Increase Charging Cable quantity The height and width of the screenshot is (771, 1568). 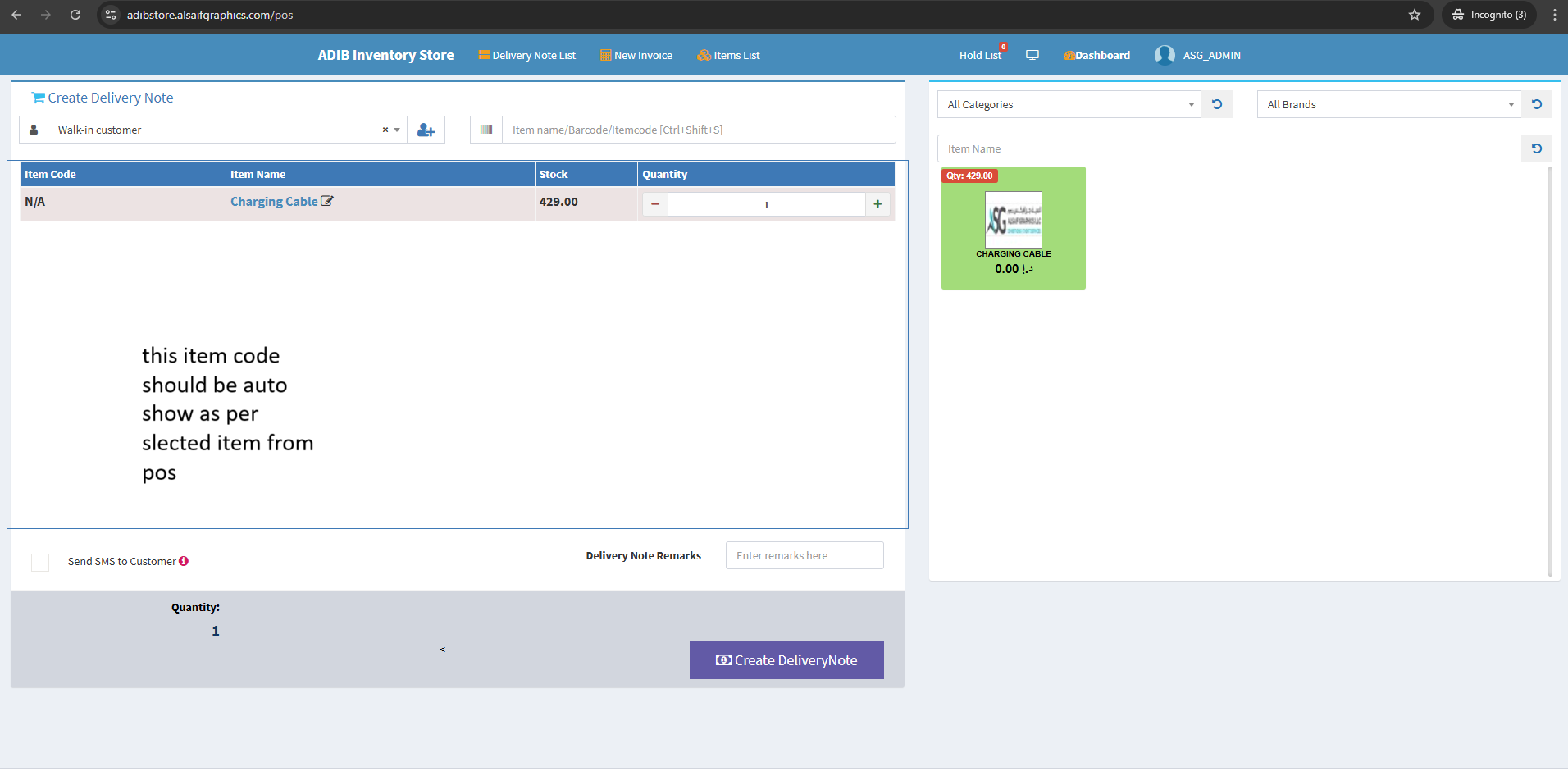877,204
